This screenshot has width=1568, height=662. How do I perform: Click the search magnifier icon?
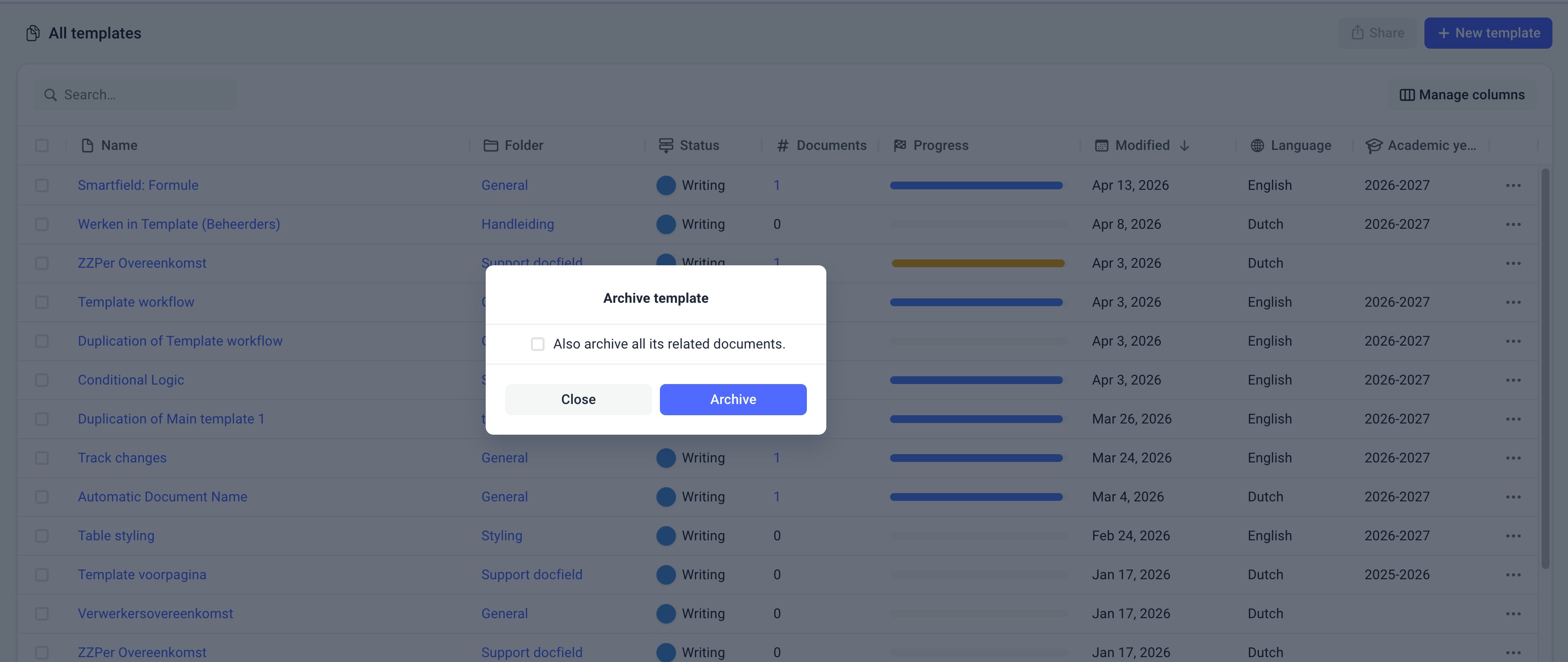51,95
